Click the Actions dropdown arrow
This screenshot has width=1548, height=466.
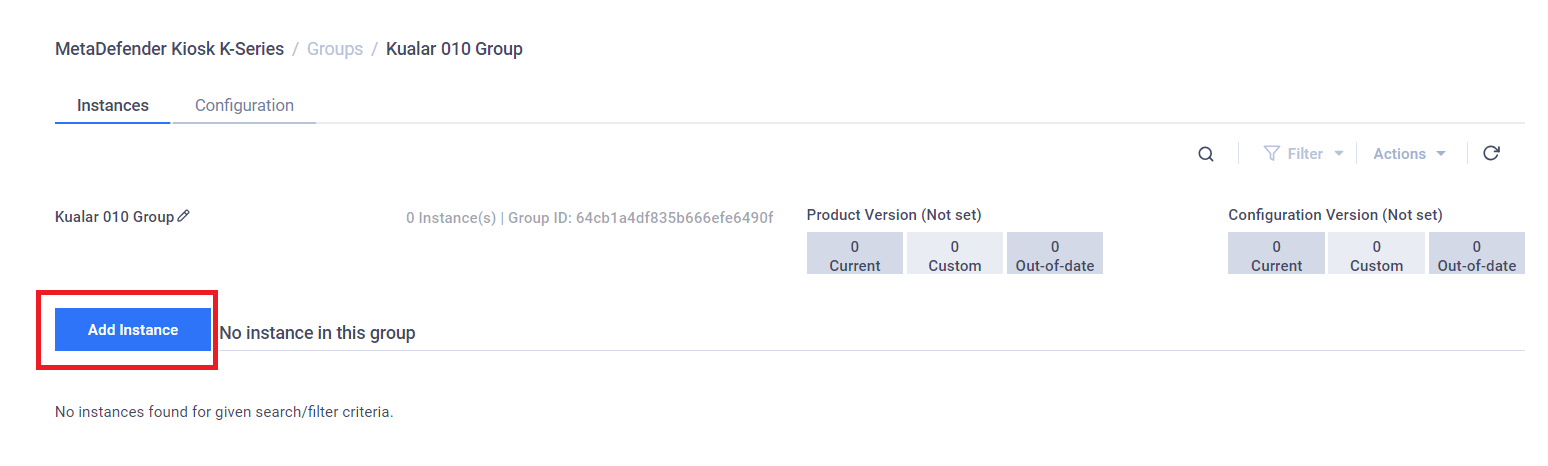(x=1441, y=154)
